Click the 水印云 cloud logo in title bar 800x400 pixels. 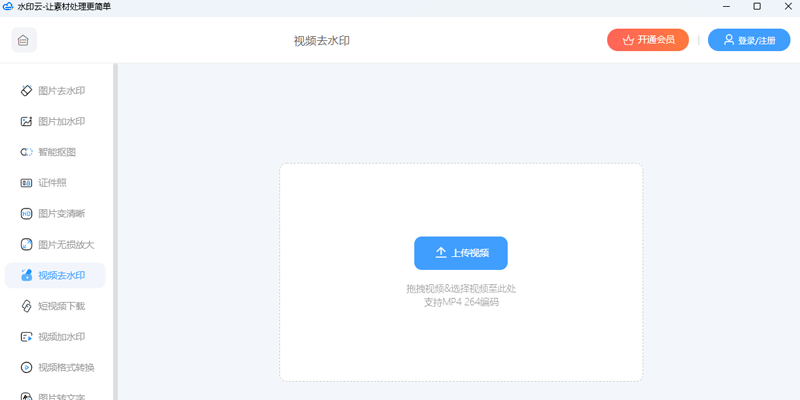tap(8, 7)
